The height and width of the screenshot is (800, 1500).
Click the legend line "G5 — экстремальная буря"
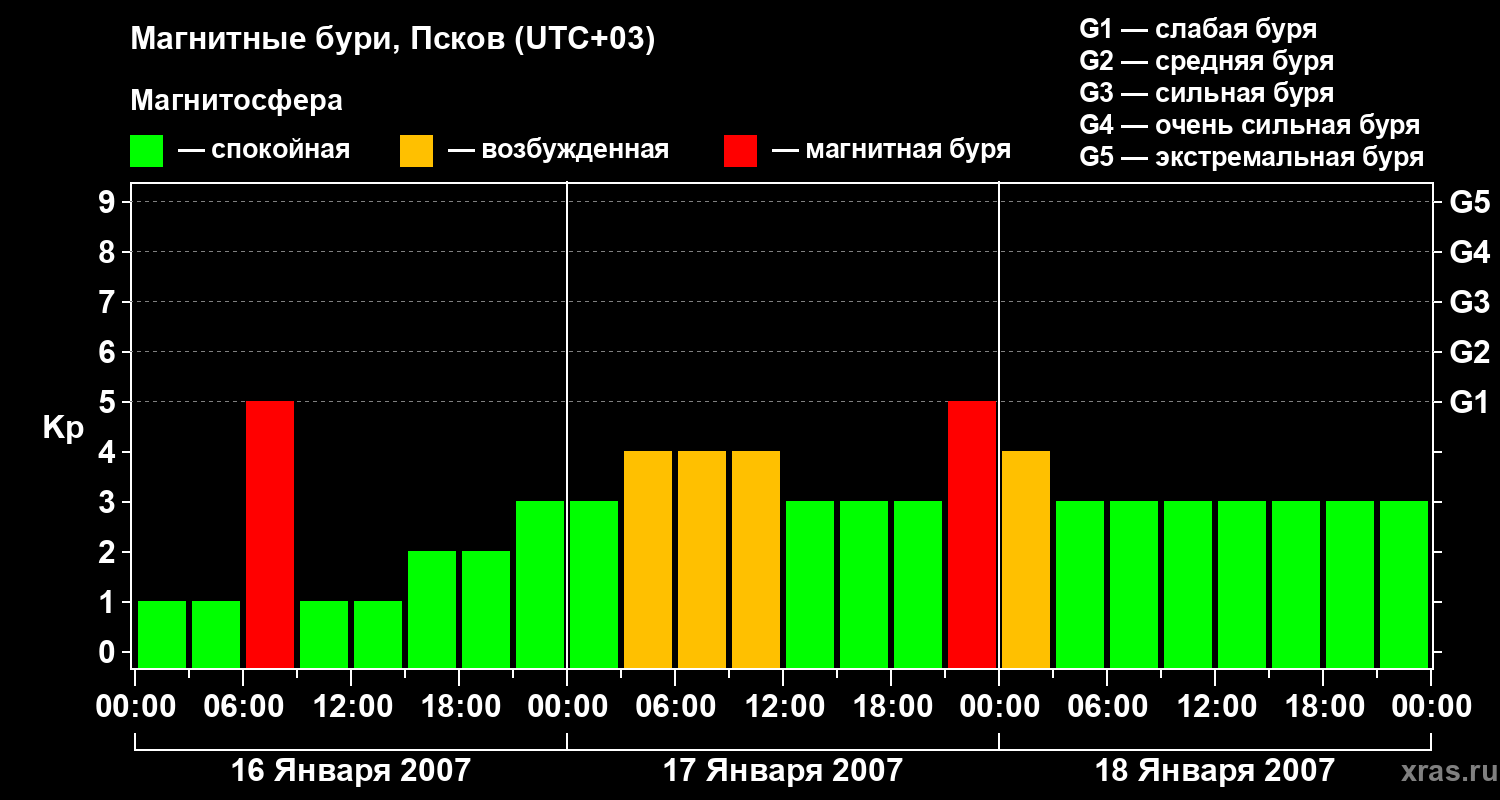tap(1251, 157)
